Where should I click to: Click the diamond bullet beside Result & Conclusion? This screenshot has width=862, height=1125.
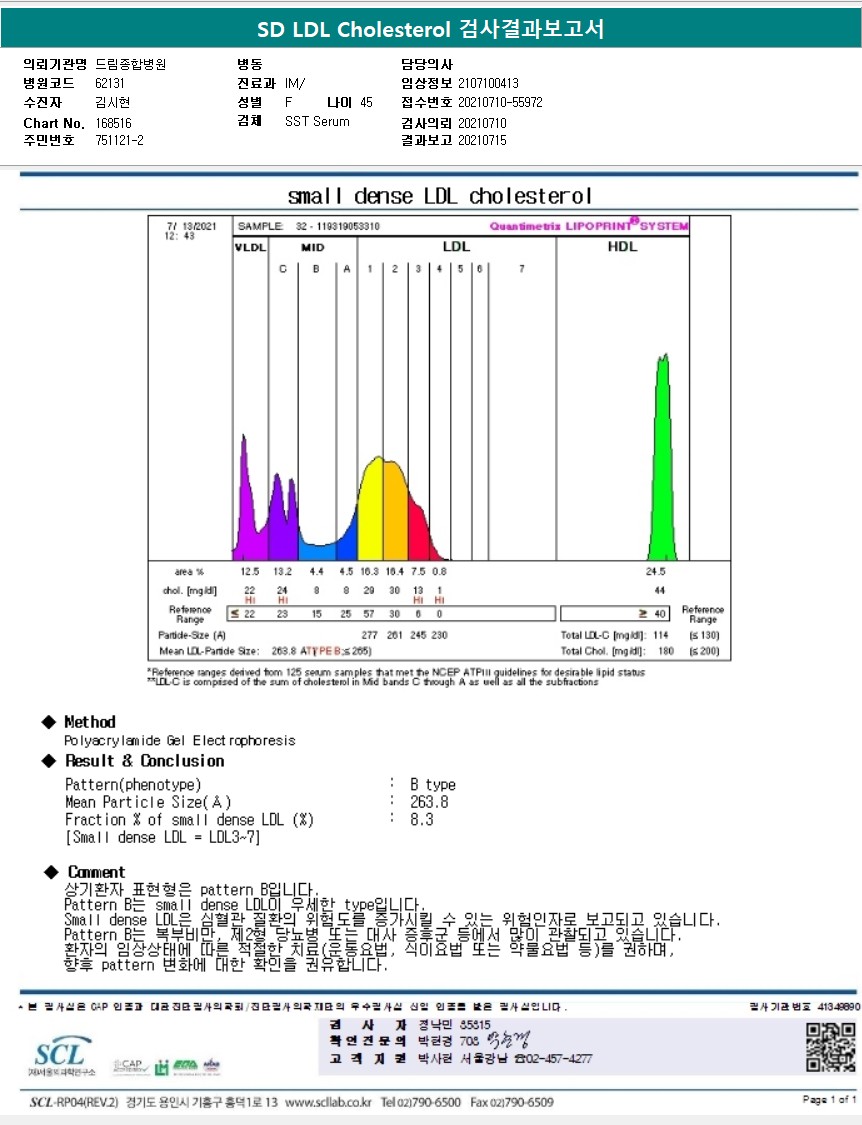pyautogui.click(x=48, y=761)
